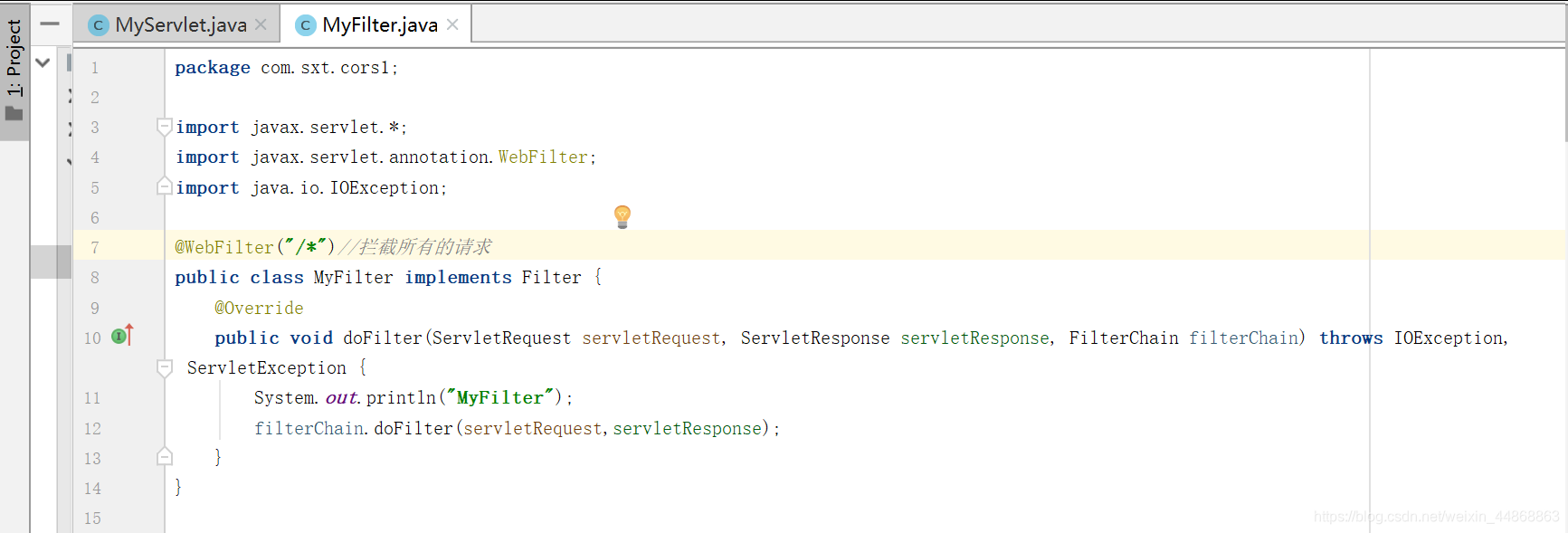Click line number 1 in the gutter

[95, 68]
